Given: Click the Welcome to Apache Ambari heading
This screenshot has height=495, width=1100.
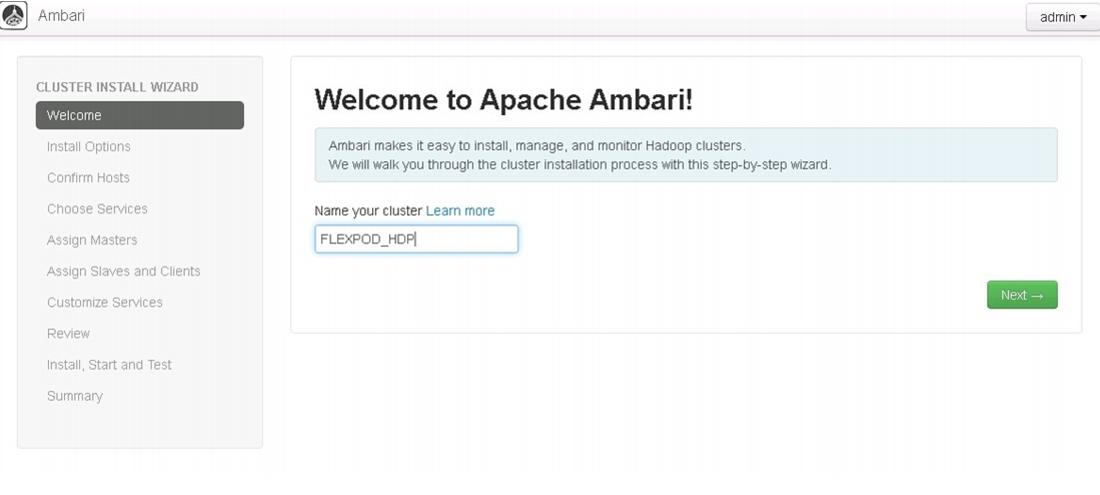Looking at the screenshot, I should click(504, 100).
